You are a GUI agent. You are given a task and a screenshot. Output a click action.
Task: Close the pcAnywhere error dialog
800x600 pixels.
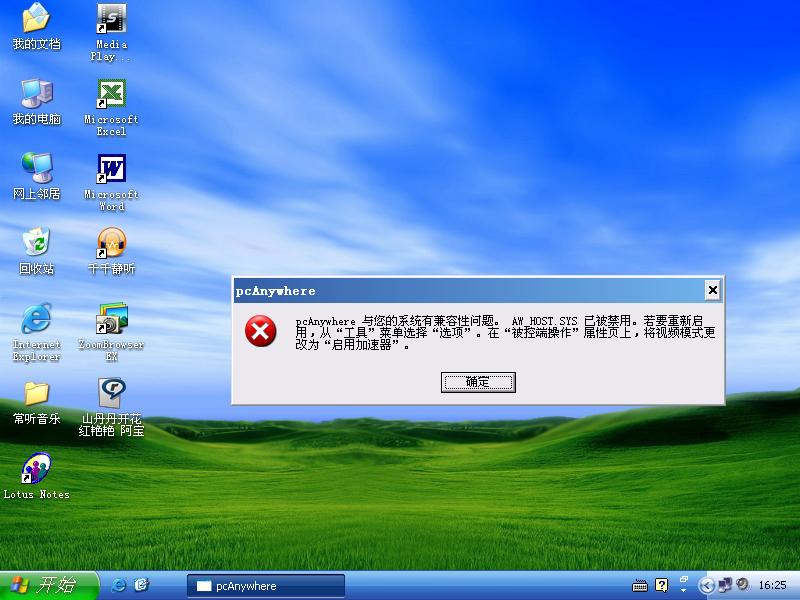point(712,290)
